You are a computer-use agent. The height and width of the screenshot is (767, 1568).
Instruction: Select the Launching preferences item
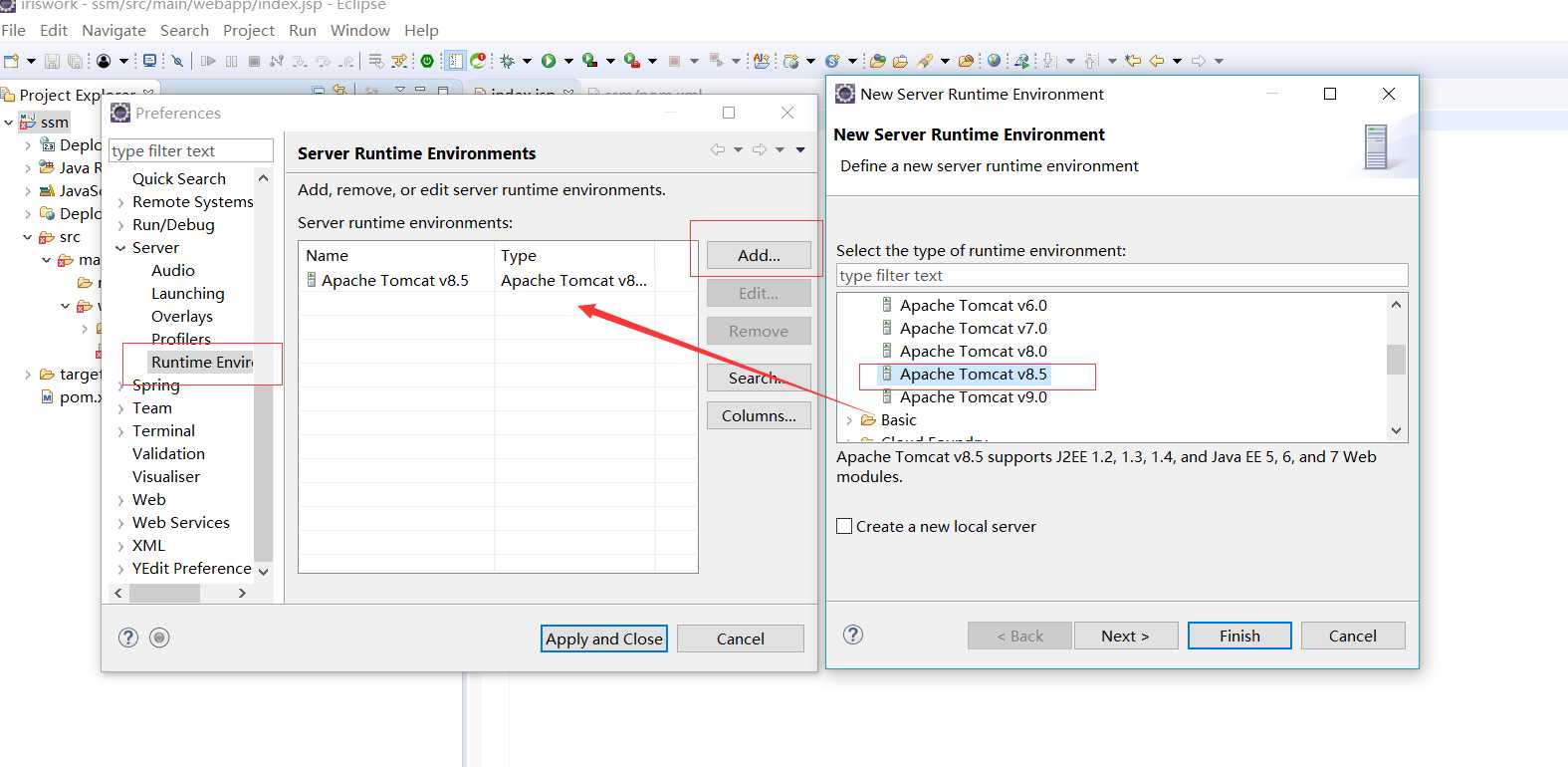click(187, 294)
